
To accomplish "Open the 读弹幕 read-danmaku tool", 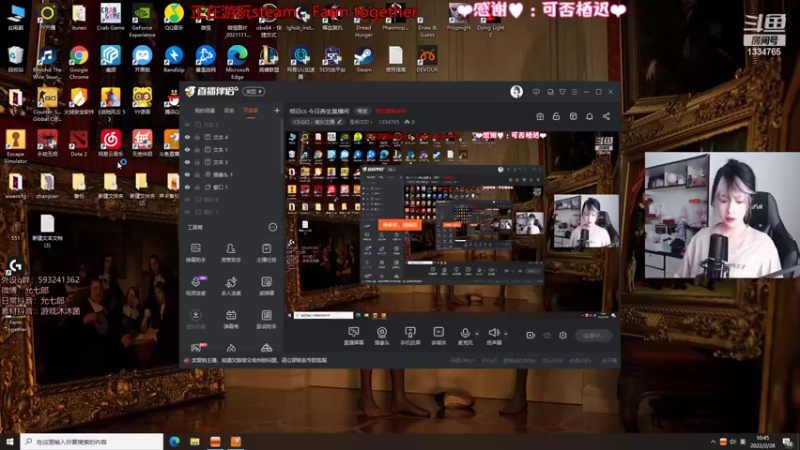I will coord(266,286).
